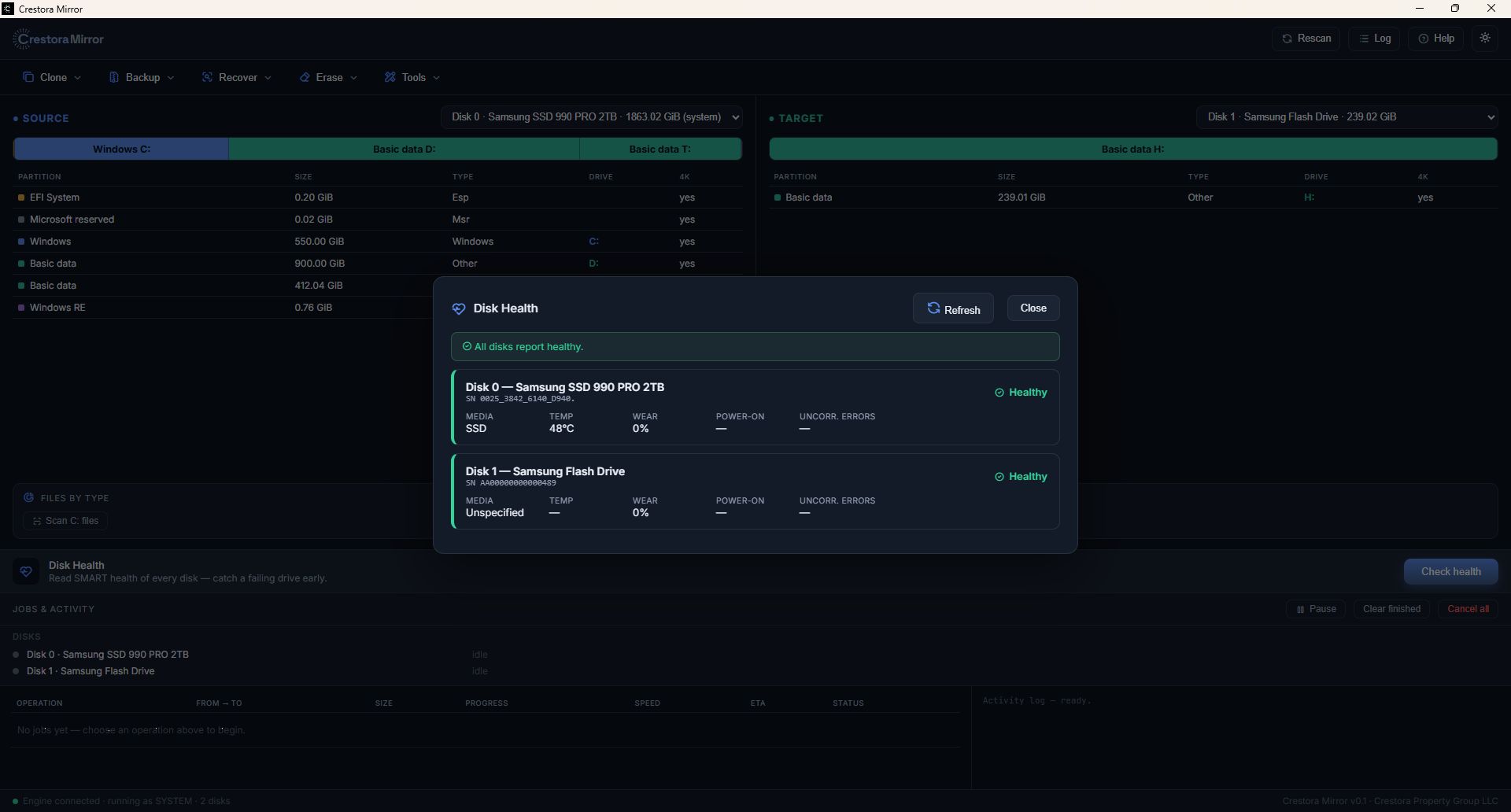Click the chevron beside the Backup menu
1511x812 pixels.
click(x=171, y=78)
